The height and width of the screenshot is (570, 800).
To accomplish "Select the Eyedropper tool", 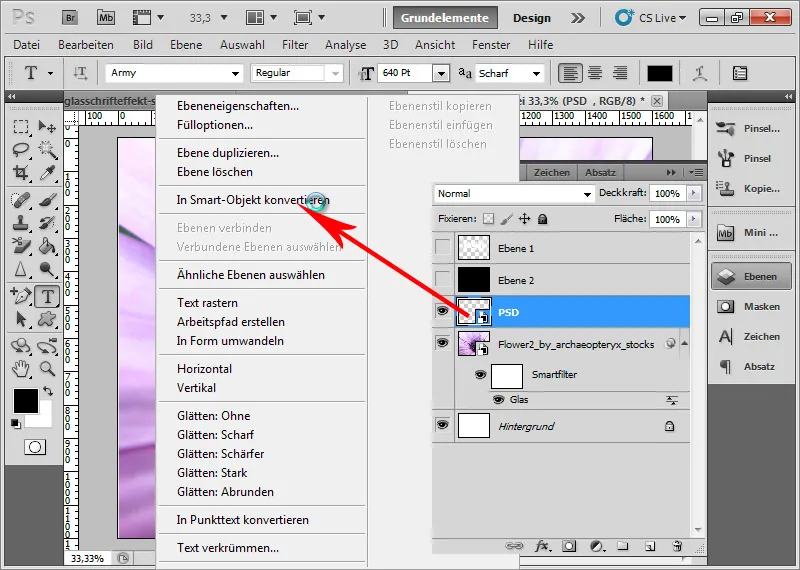I will click(x=47, y=172).
